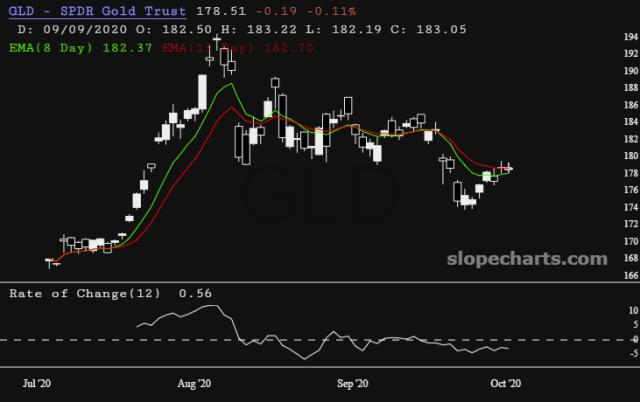Click the 188 price axis label
The height and width of the screenshot is (402, 640).
[x=631, y=88]
